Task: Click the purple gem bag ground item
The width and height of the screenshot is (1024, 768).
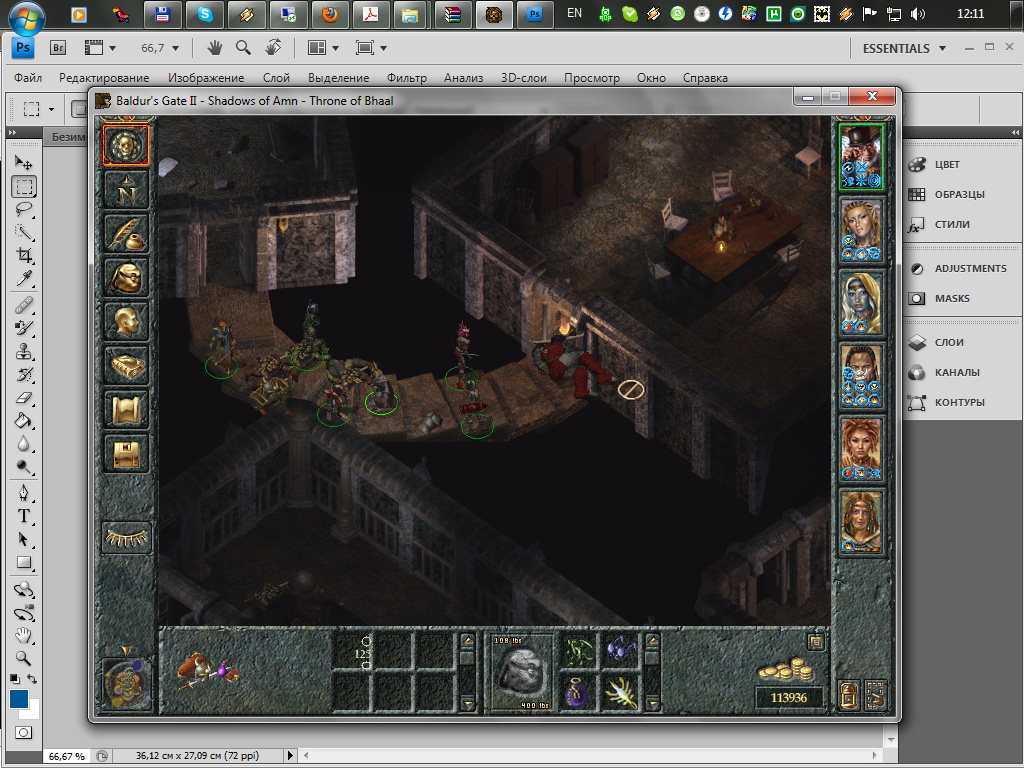Action: tap(577, 693)
